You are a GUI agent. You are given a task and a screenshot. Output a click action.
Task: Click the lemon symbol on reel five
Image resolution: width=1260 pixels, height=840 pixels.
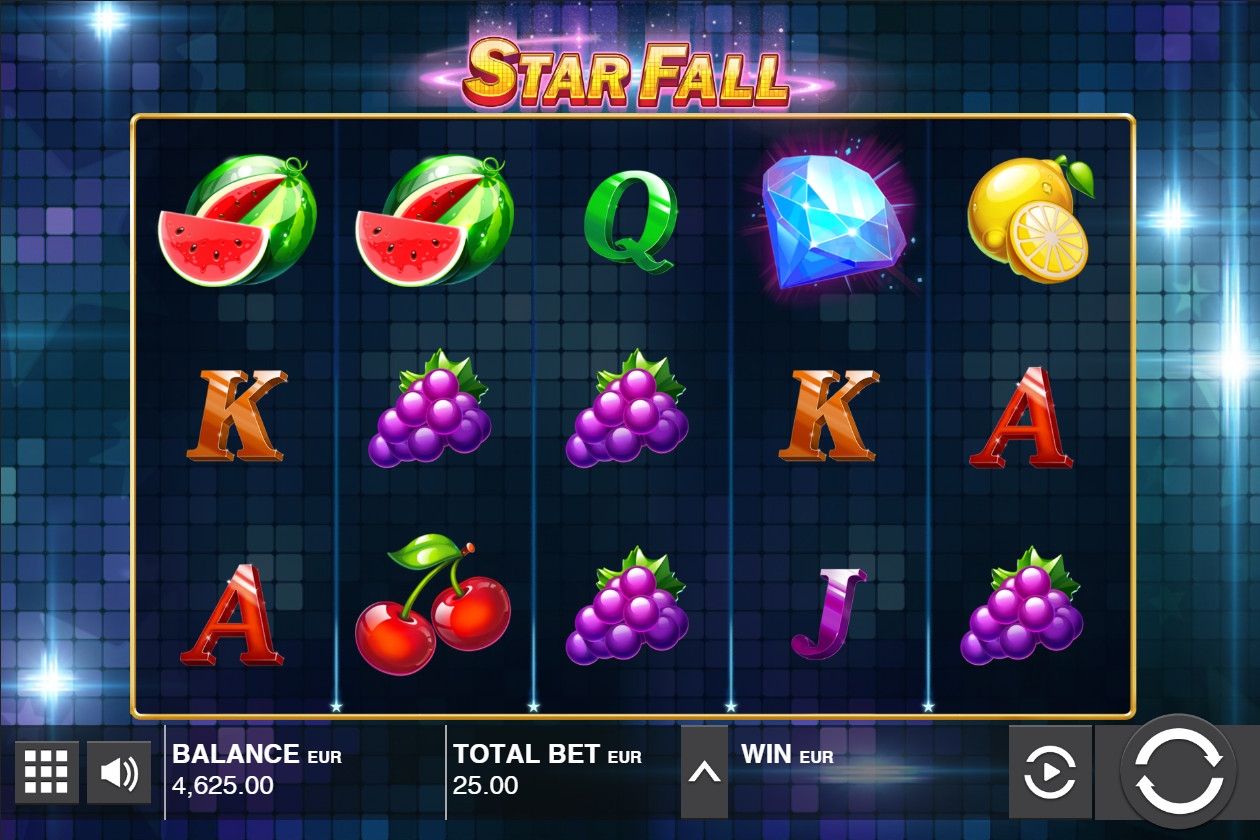[x=1030, y=218]
